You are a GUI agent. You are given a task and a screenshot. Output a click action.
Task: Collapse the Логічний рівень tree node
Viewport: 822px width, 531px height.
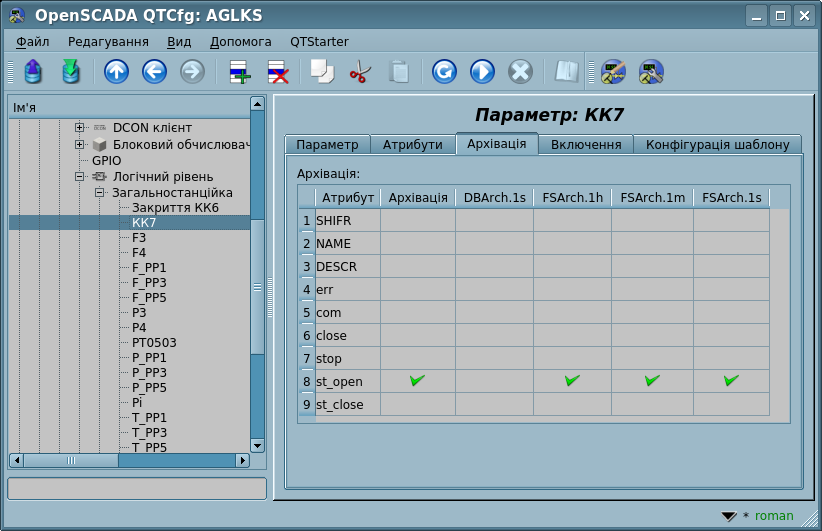pyautogui.click(x=80, y=176)
